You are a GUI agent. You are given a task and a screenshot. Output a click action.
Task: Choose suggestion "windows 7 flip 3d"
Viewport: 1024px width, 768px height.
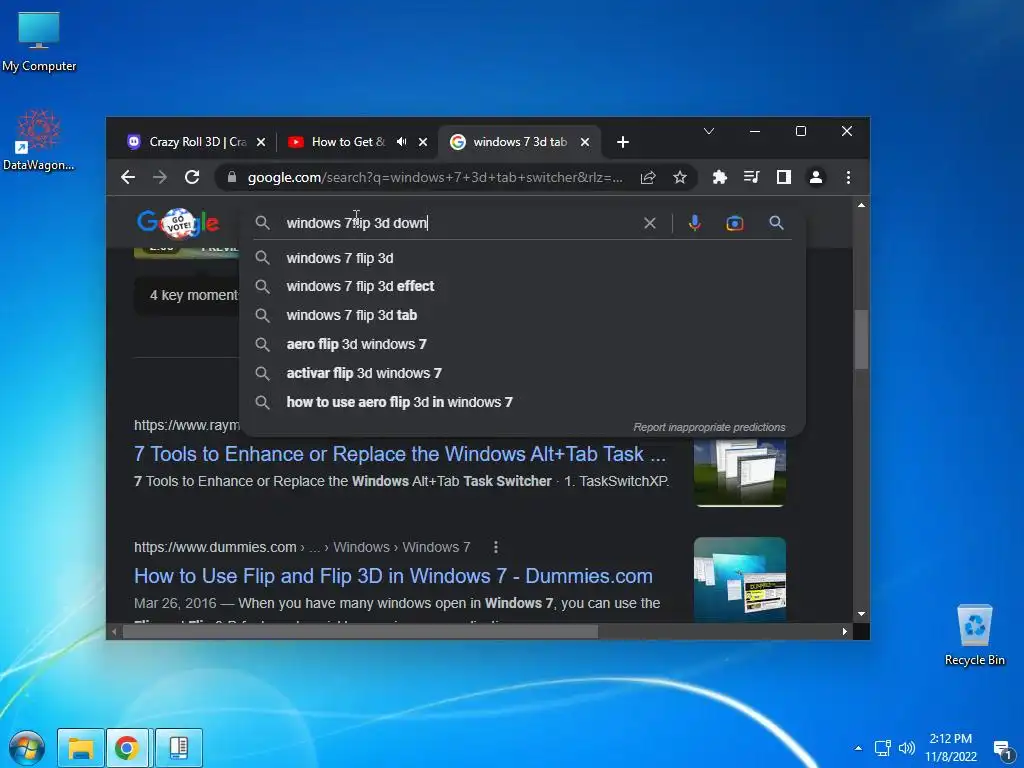pyautogui.click(x=340, y=258)
